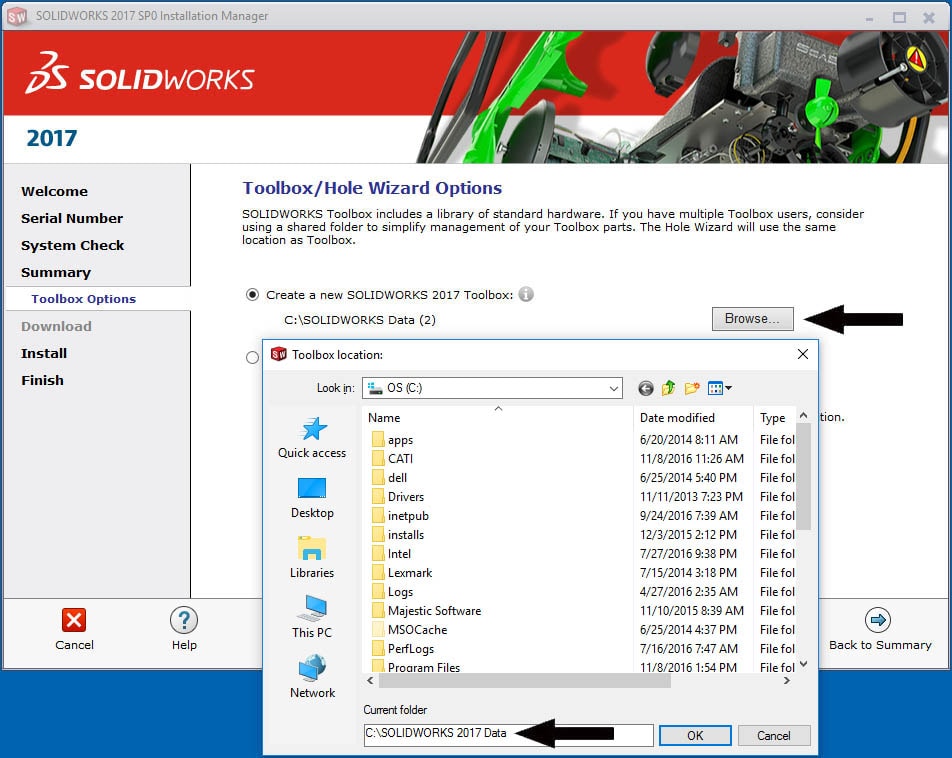Click the Current folder path field
Image resolution: width=952 pixels, height=758 pixels.
point(508,735)
